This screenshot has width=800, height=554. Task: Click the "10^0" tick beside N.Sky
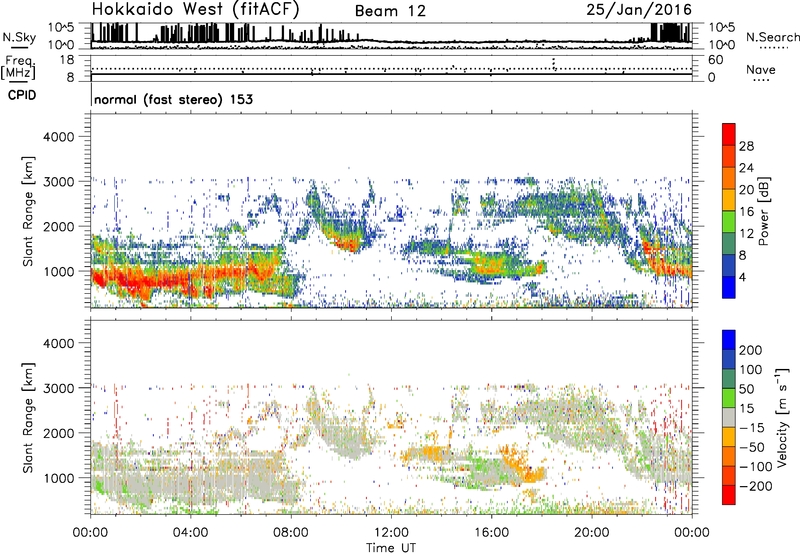pos(61,45)
